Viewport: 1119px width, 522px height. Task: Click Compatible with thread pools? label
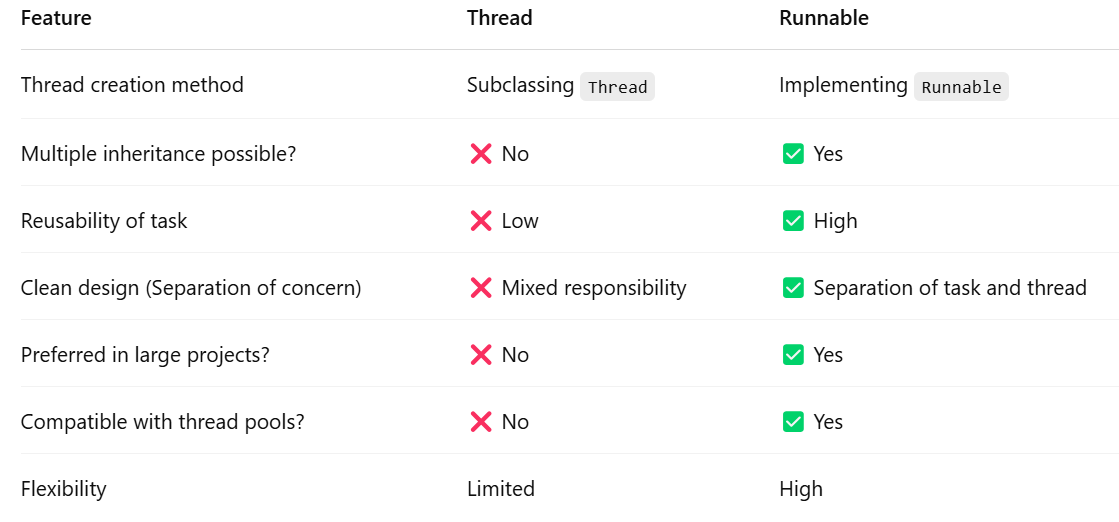pos(163,422)
